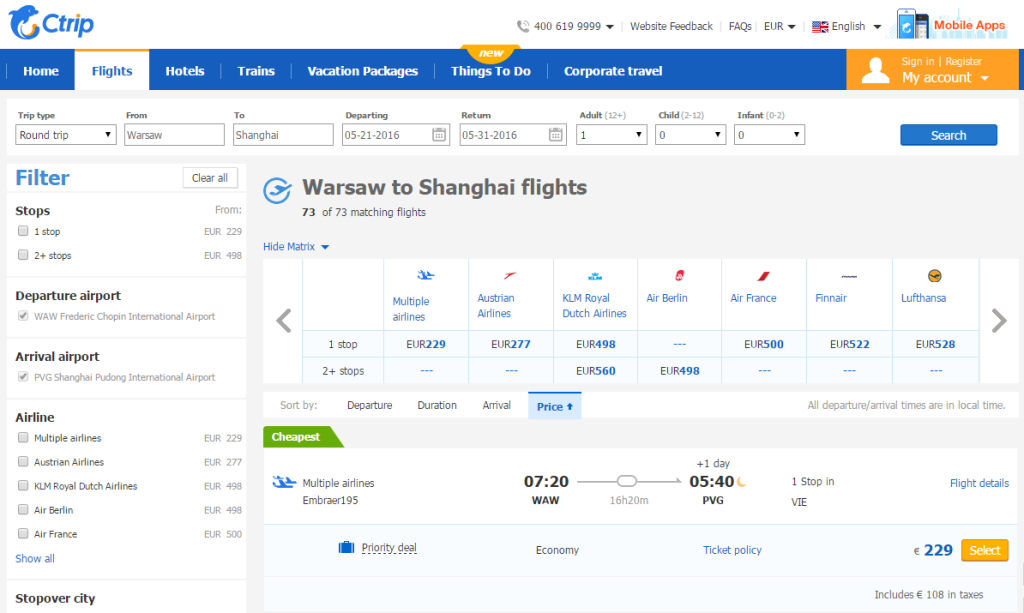The width and height of the screenshot is (1024, 613).
Task: Click the Lufthansa logo in matrix
Action: tap(935, 275)
